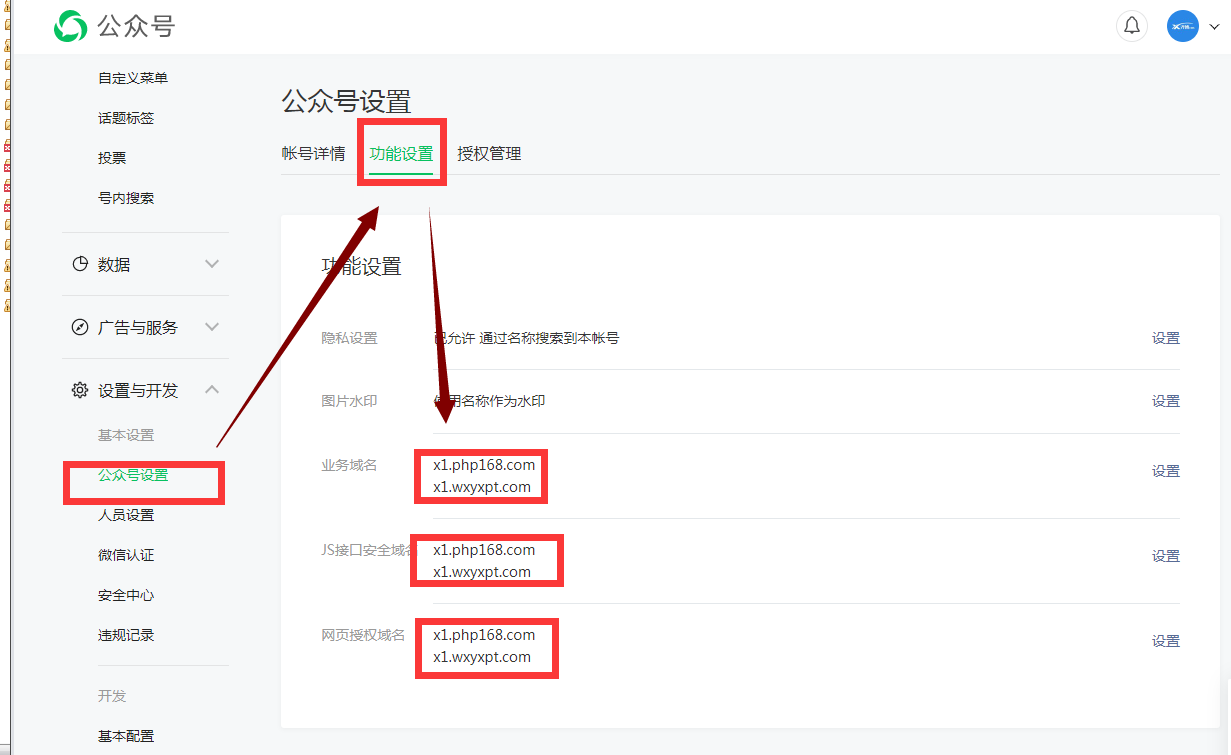Switch to the 授权管理 tab

coord(489,153)
